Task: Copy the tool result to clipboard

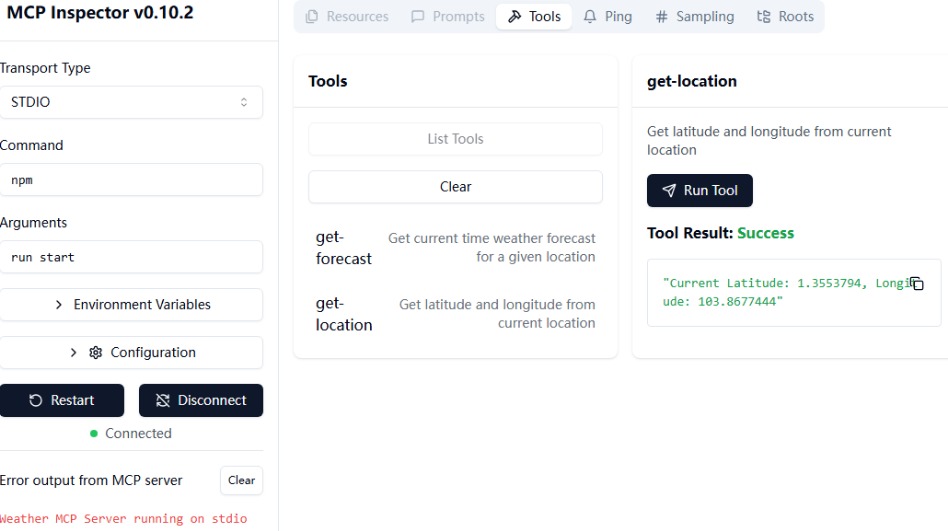Action: 916,284
